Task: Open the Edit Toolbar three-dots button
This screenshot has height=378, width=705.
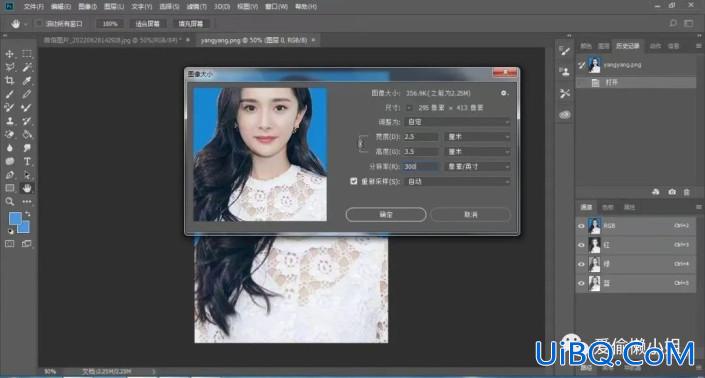Action: coord(27,202)
